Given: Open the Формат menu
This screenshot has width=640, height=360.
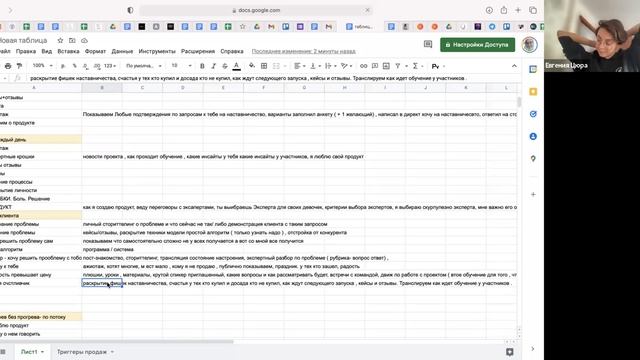Looking at the screenshot, I should point(95,51).
